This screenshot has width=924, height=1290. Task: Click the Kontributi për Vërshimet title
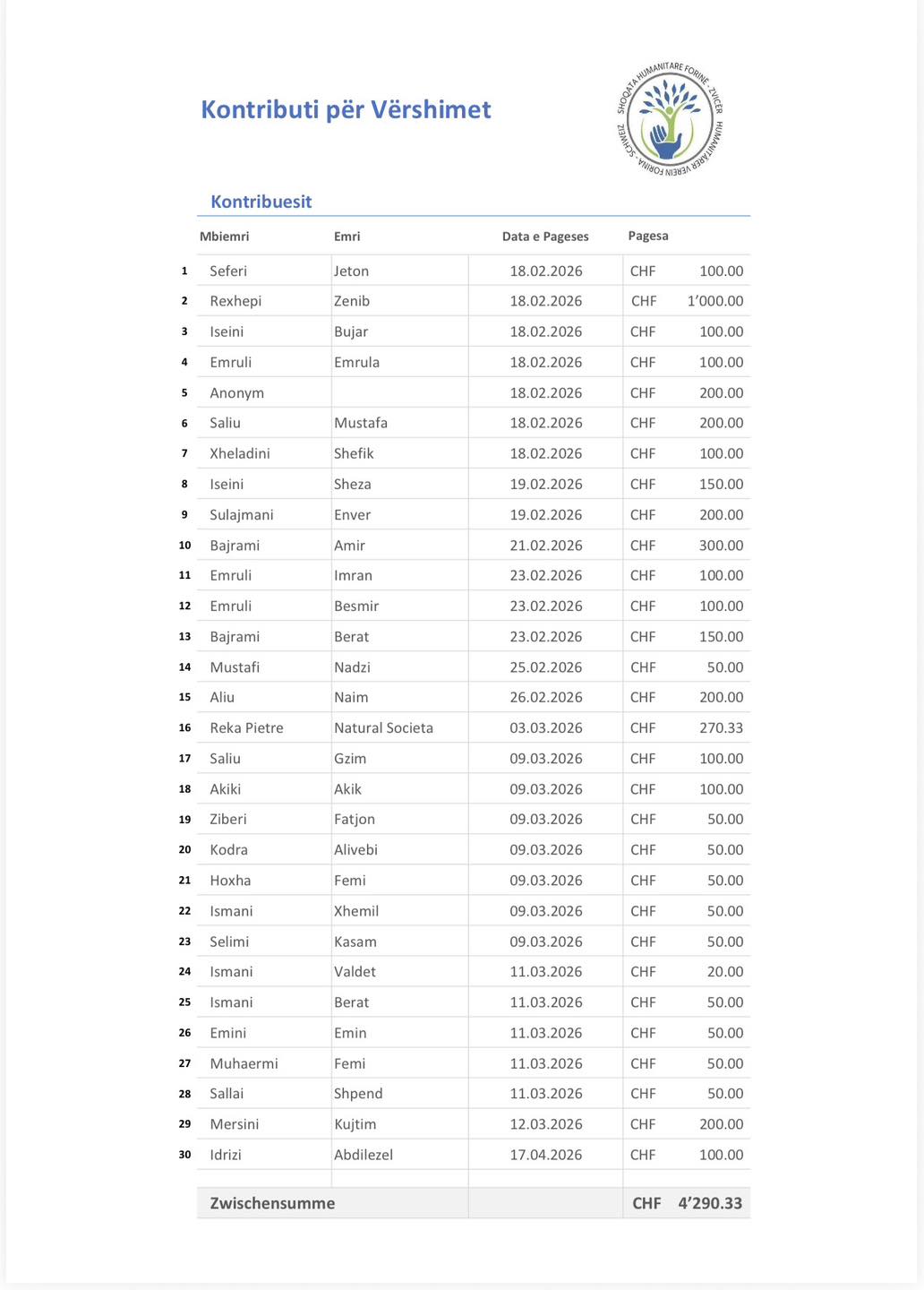346,109
